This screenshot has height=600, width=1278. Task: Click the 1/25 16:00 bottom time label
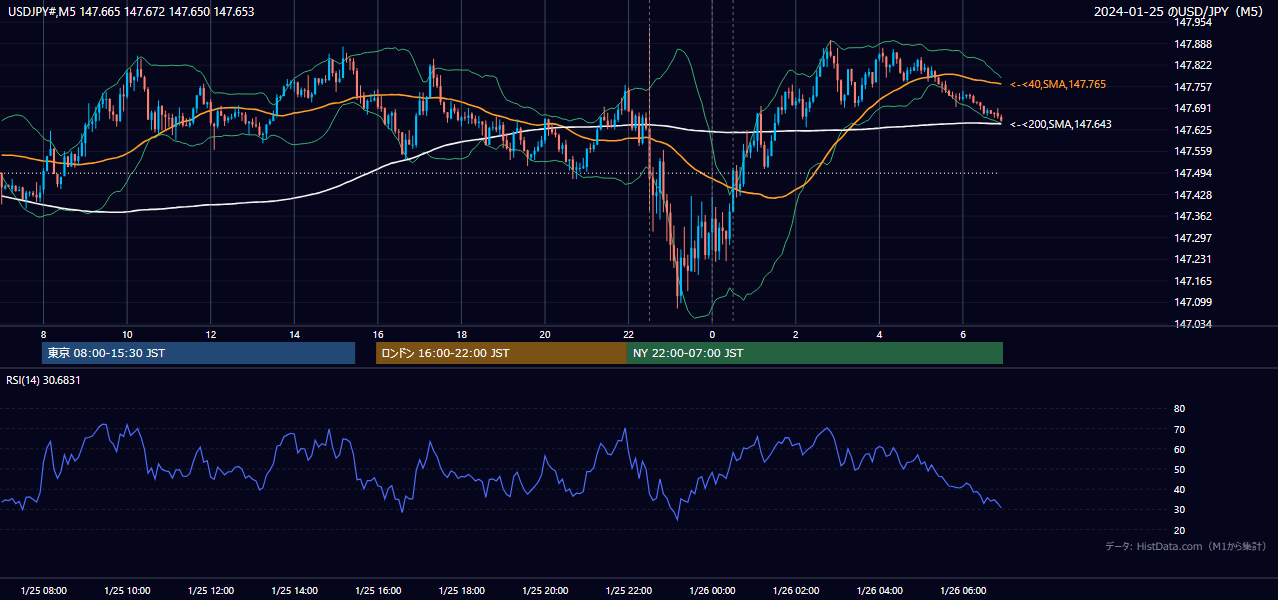378,591
